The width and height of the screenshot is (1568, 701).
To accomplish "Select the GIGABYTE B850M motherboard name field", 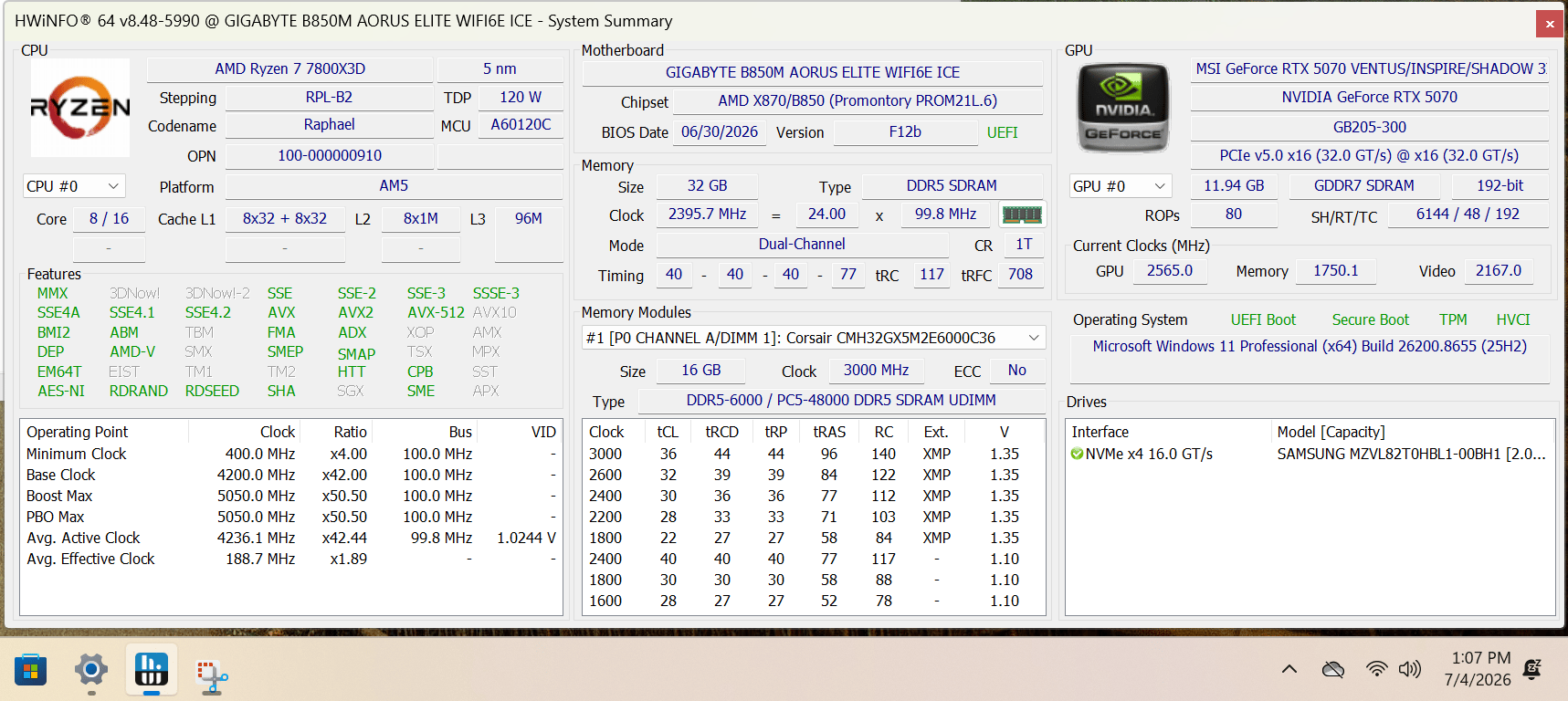I will click(813, 72).
